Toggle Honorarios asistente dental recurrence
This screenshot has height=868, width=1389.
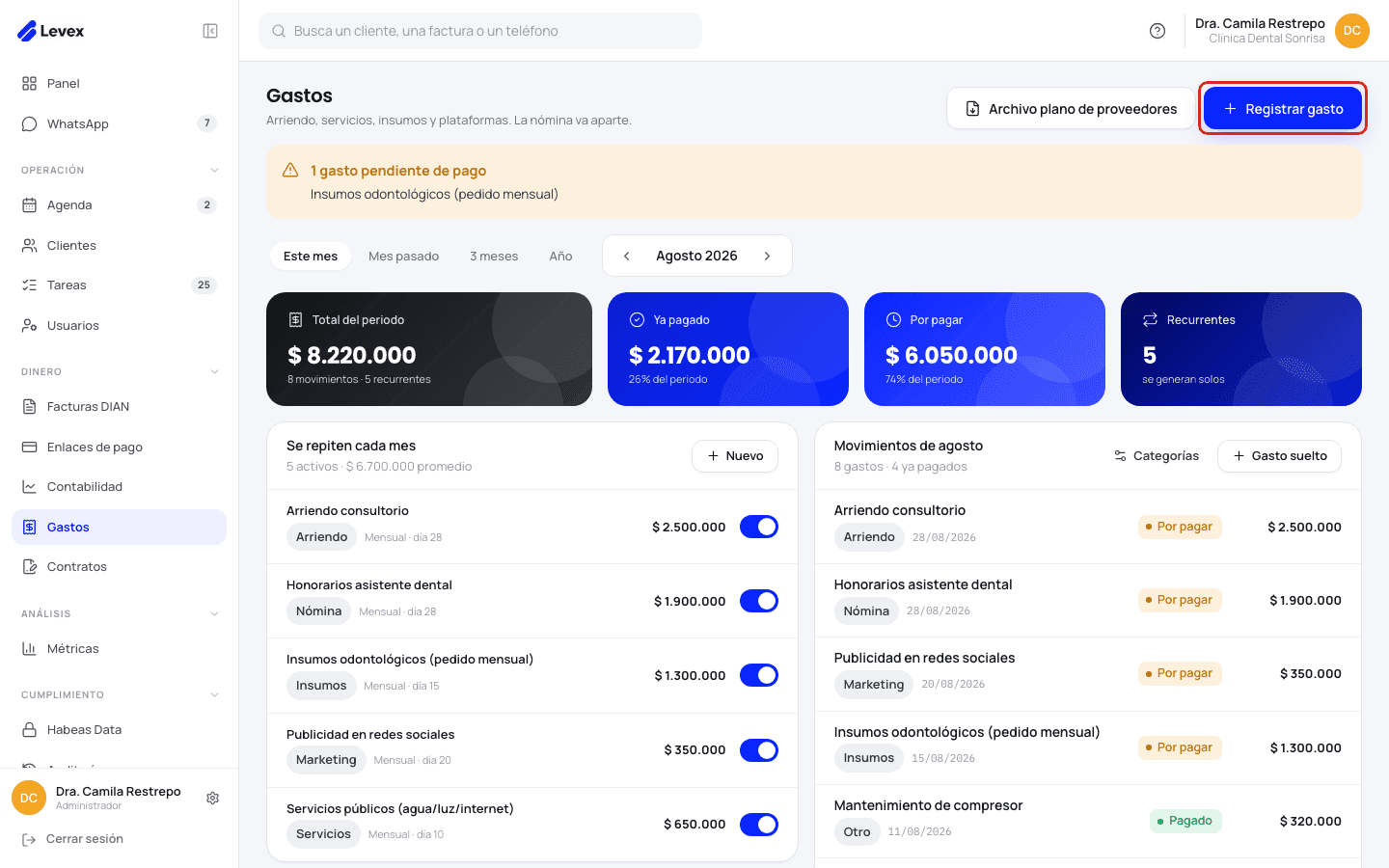pos(759,601)
